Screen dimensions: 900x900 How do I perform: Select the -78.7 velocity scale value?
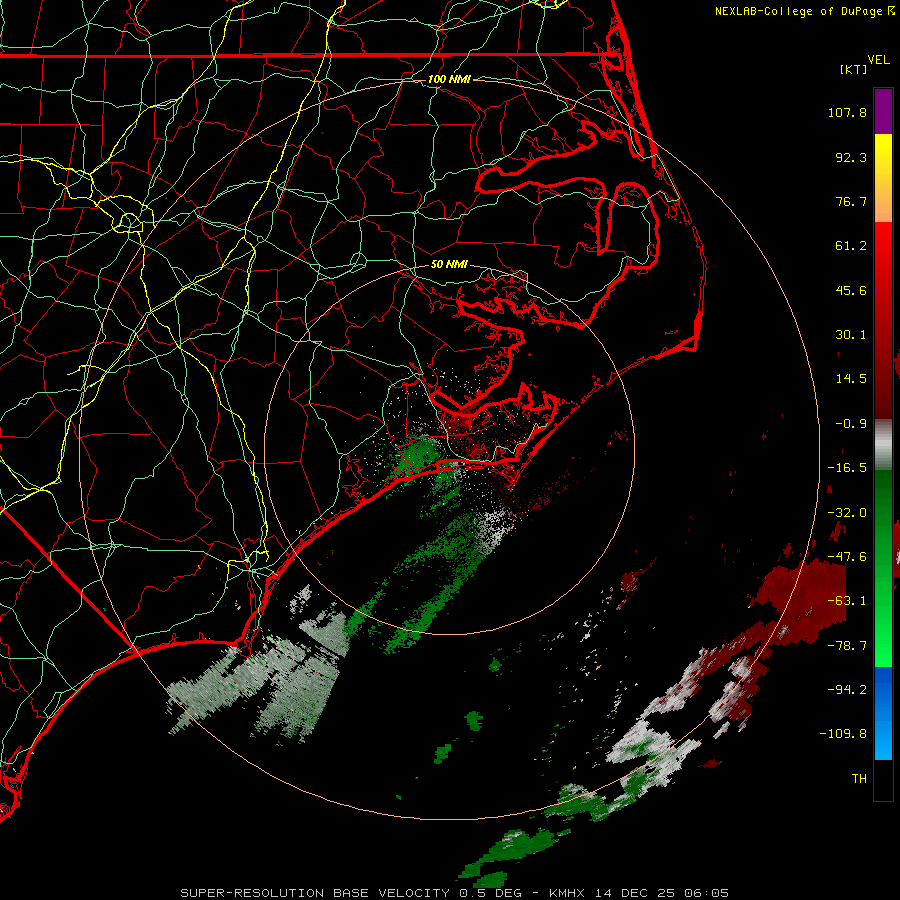(847, 646)
